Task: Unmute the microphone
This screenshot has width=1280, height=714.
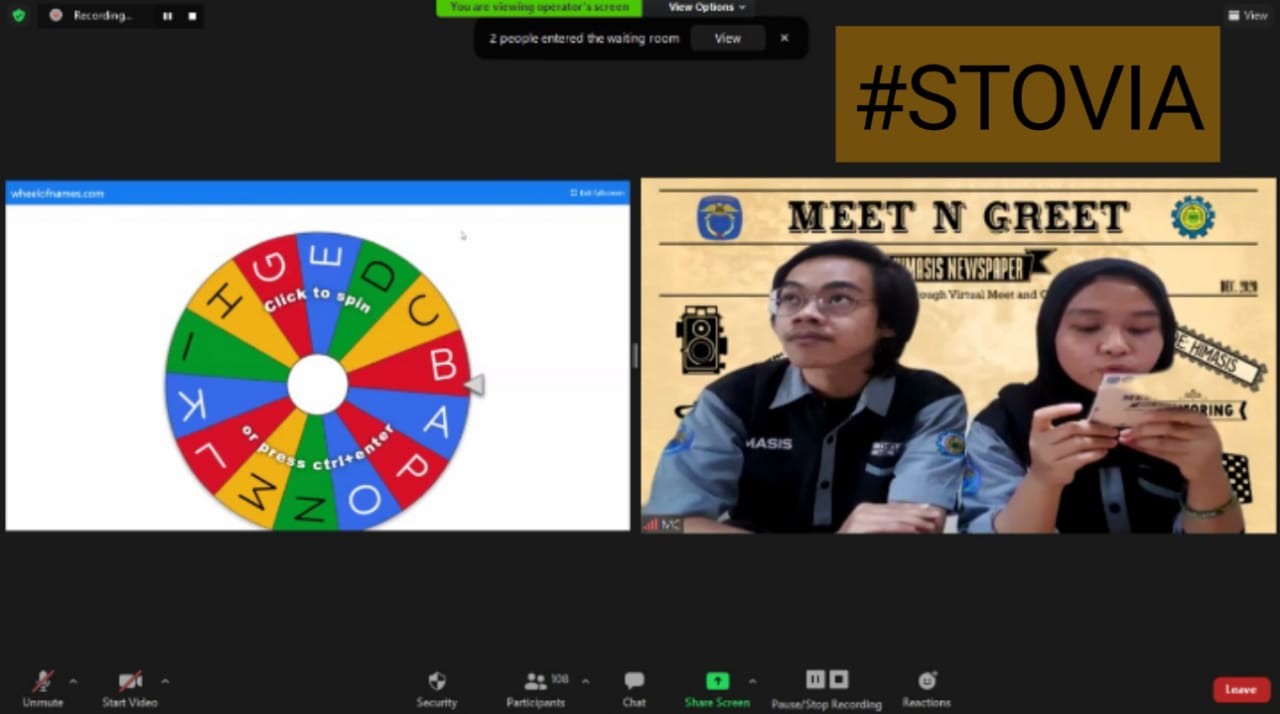Action: coord(42,689)
